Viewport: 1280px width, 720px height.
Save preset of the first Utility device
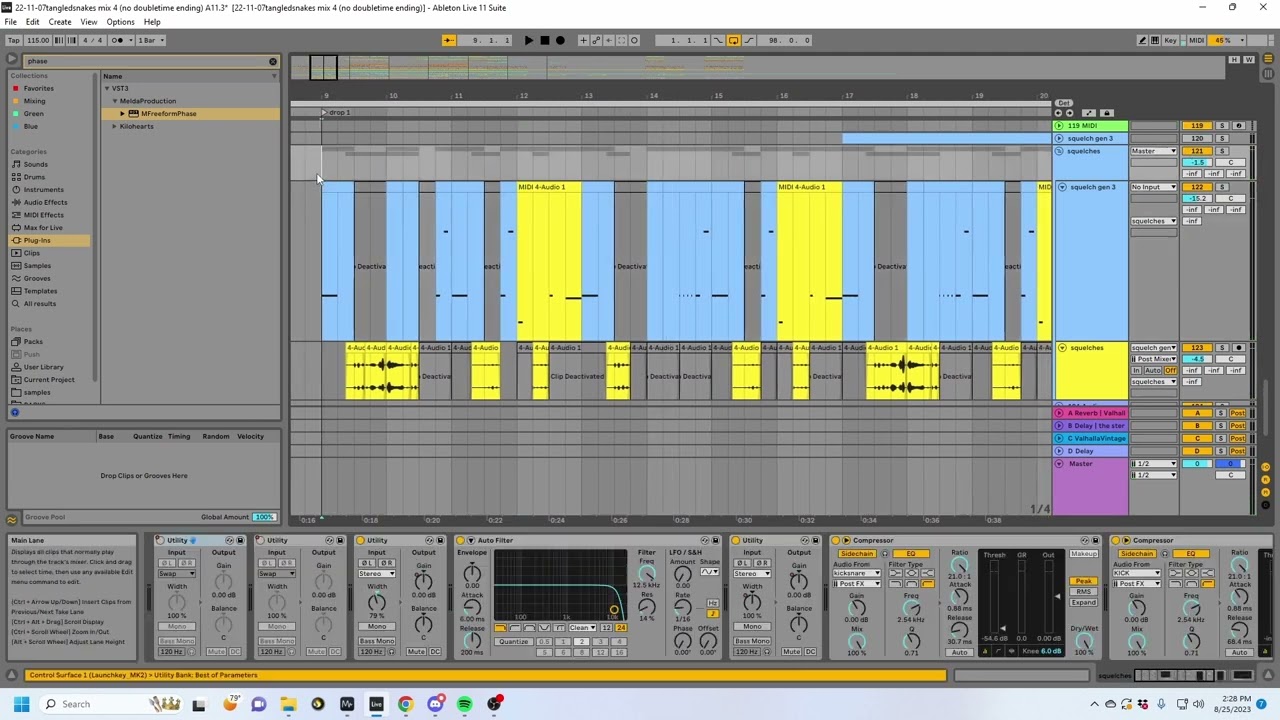[x=239, y=541]
